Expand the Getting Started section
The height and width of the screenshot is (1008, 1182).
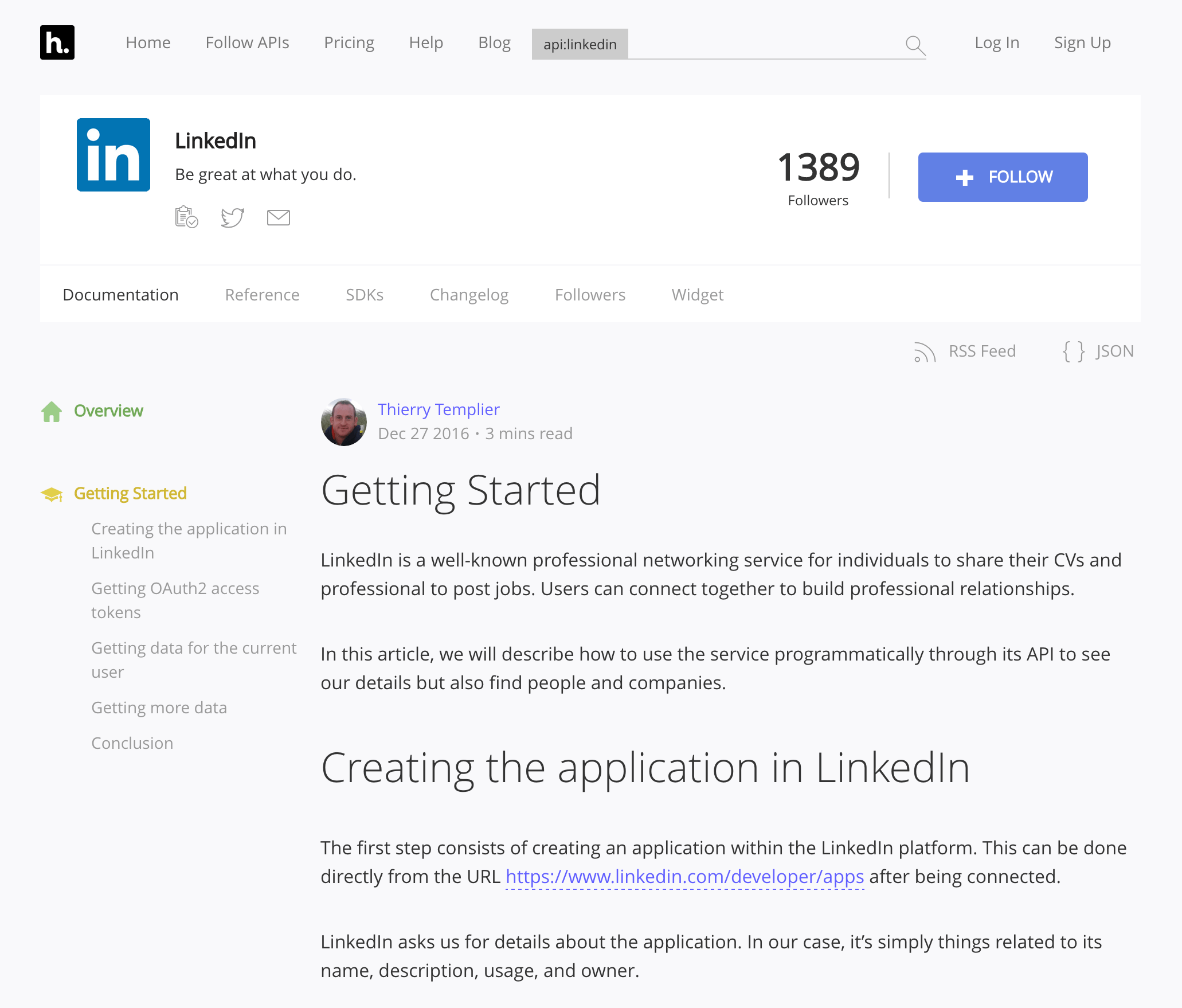(131, 492)
